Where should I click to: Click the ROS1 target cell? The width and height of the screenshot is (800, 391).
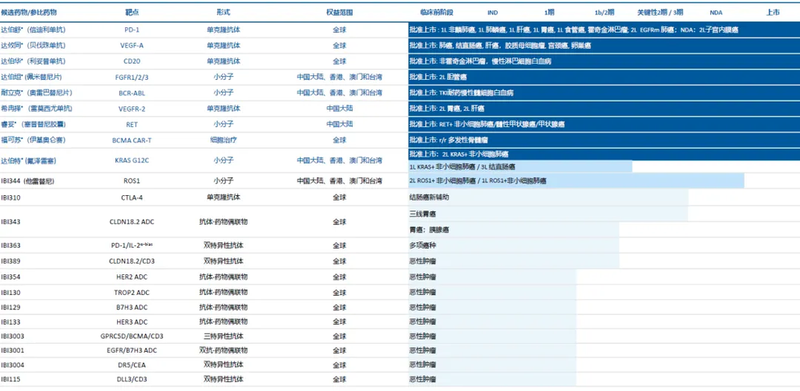[x=132, y=181]
